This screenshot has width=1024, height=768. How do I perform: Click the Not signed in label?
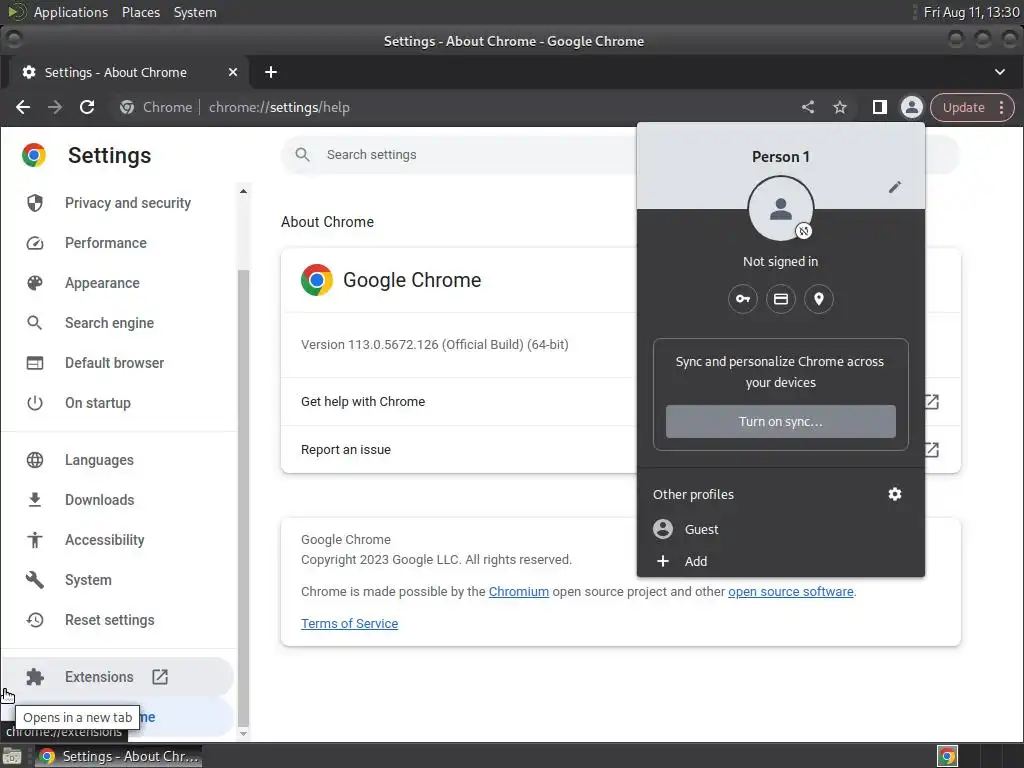tap(780, 262)
